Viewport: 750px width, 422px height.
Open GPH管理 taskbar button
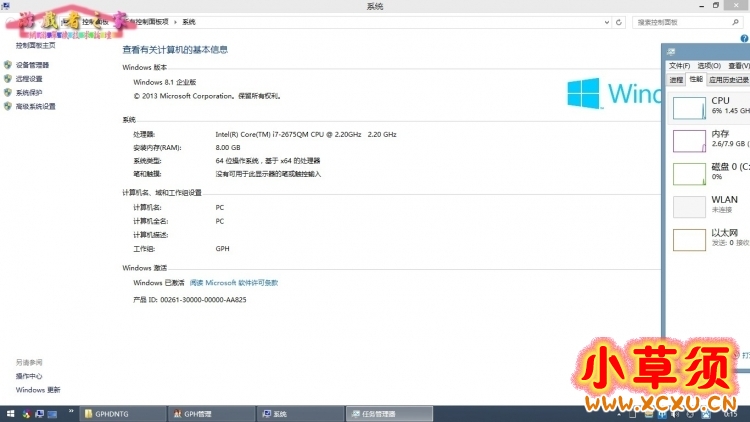[x=211, y=414]
